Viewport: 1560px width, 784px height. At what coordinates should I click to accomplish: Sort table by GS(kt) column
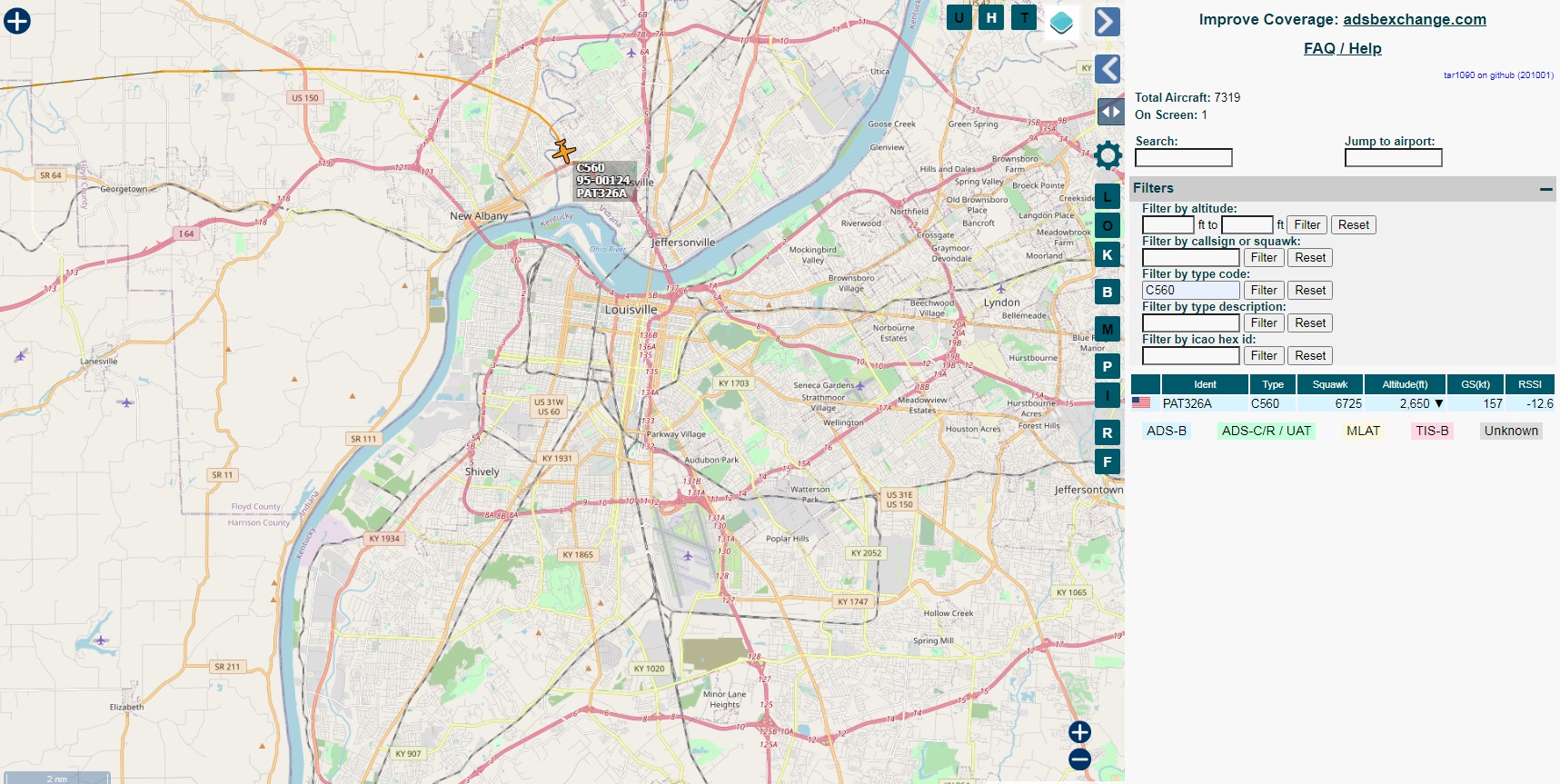coord(1476,384)
